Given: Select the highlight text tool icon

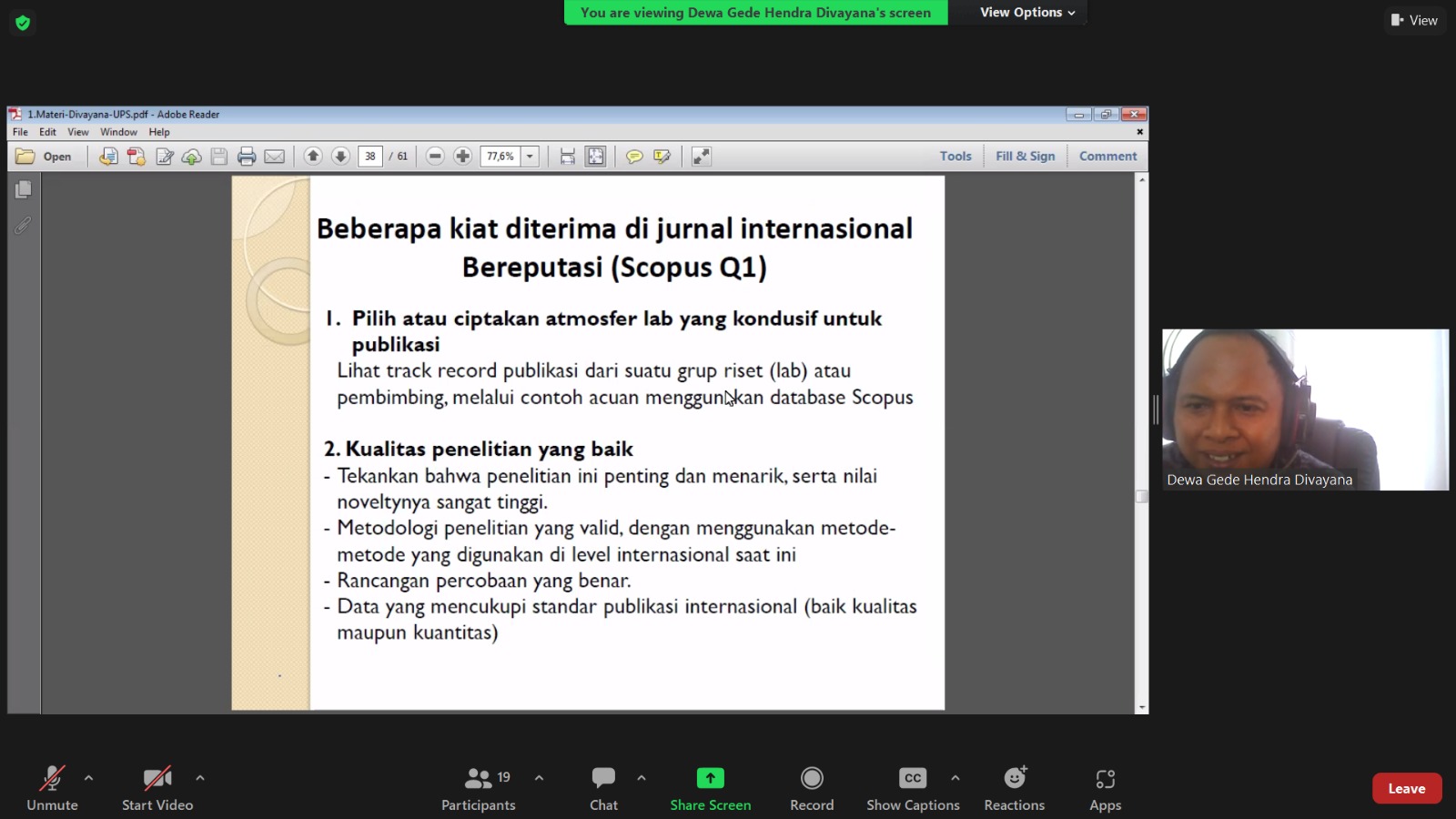Looking at the screenshot, I should [x=662, y=157].
